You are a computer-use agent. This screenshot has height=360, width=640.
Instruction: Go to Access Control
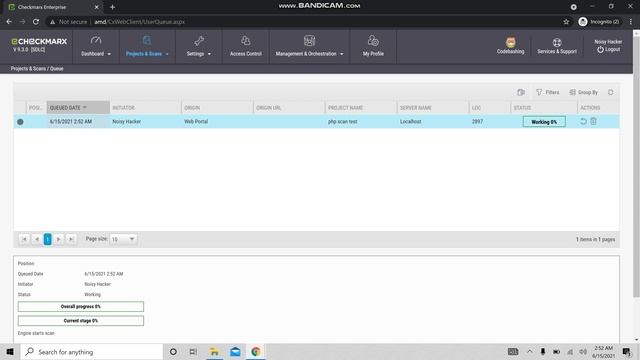tap(245, 47)
